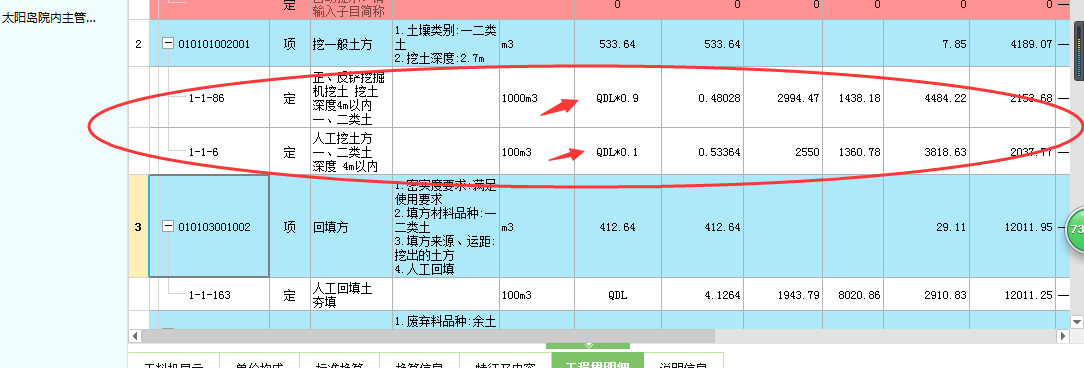Click the 土壤类别 feature description cell

pos(446,44)
